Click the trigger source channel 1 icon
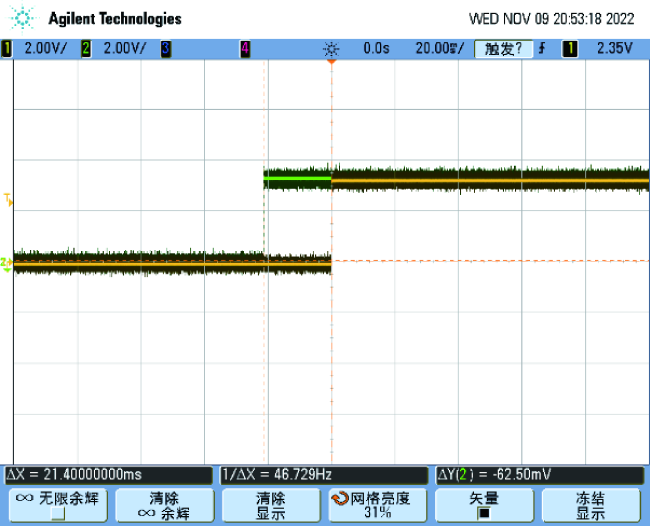Viewport: 650px width, 526px height. [569, 48]
